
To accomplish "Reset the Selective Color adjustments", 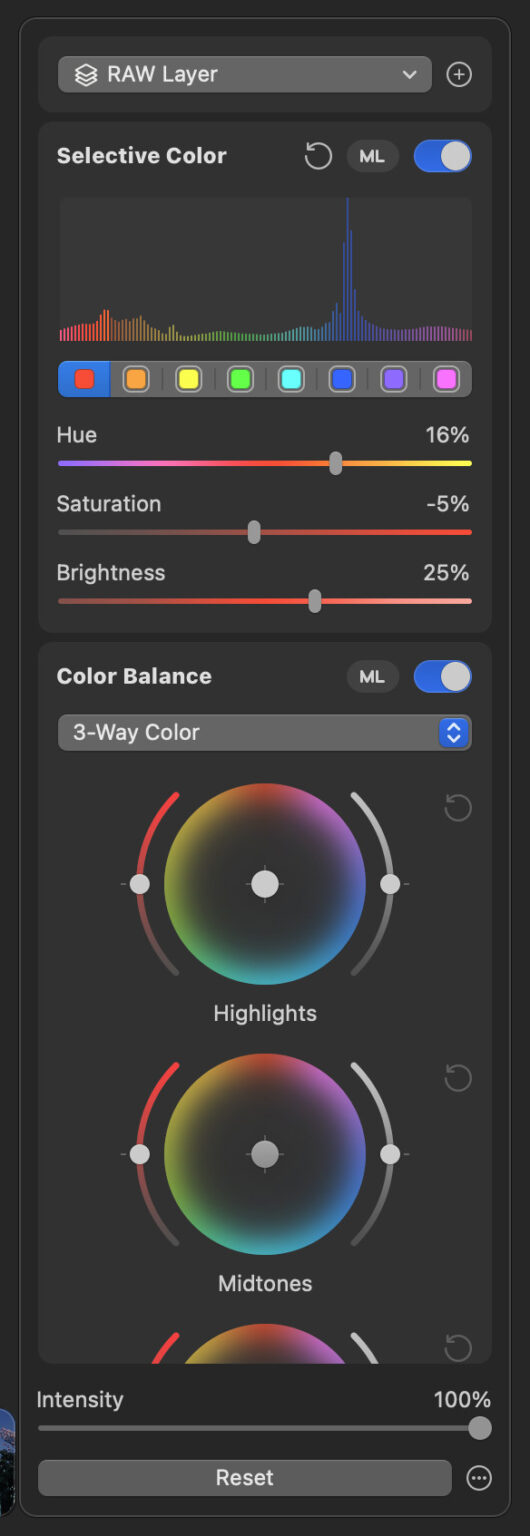I will 318,156.
